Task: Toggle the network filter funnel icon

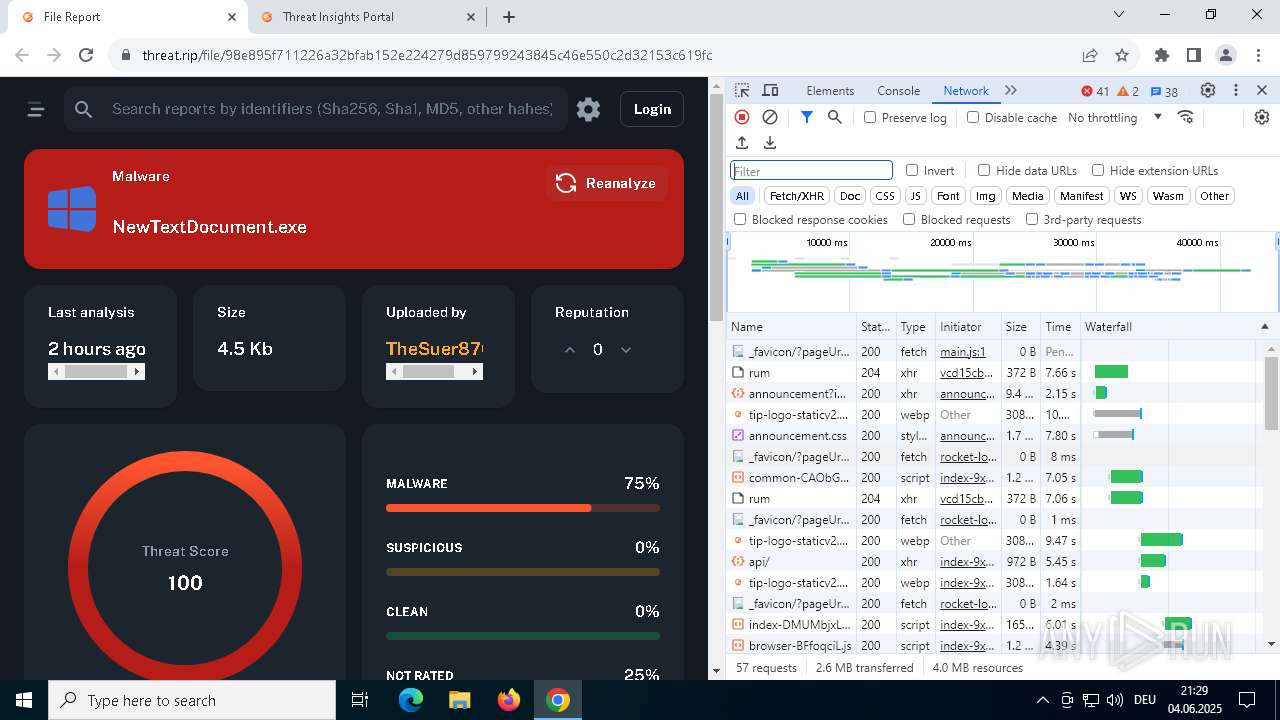Action: (x=807, y=117)
